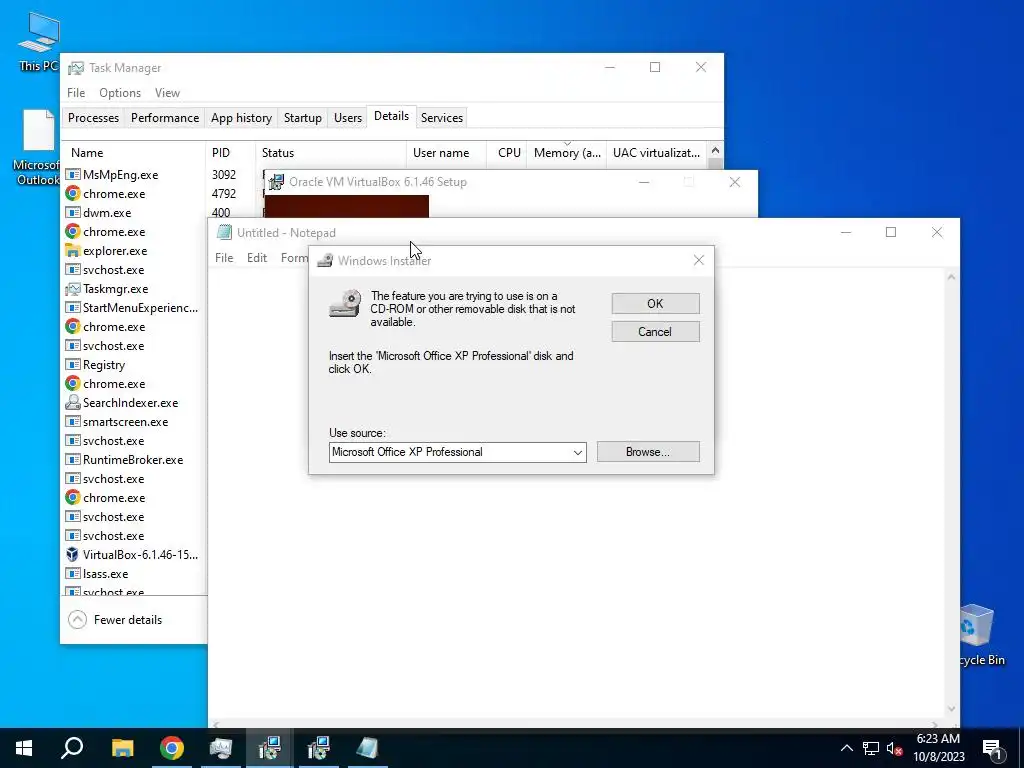
Task: Switch to Notepad taskbar button
Action: coord(368,748)
